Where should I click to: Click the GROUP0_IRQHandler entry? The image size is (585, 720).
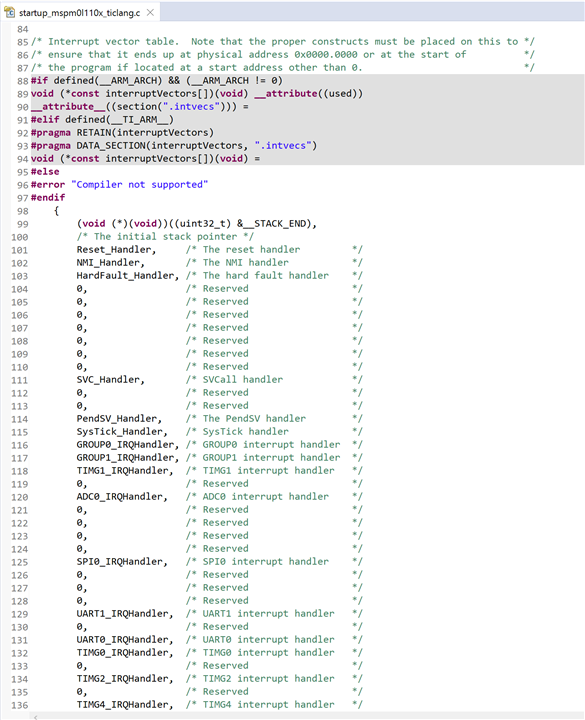coord(128,444)
